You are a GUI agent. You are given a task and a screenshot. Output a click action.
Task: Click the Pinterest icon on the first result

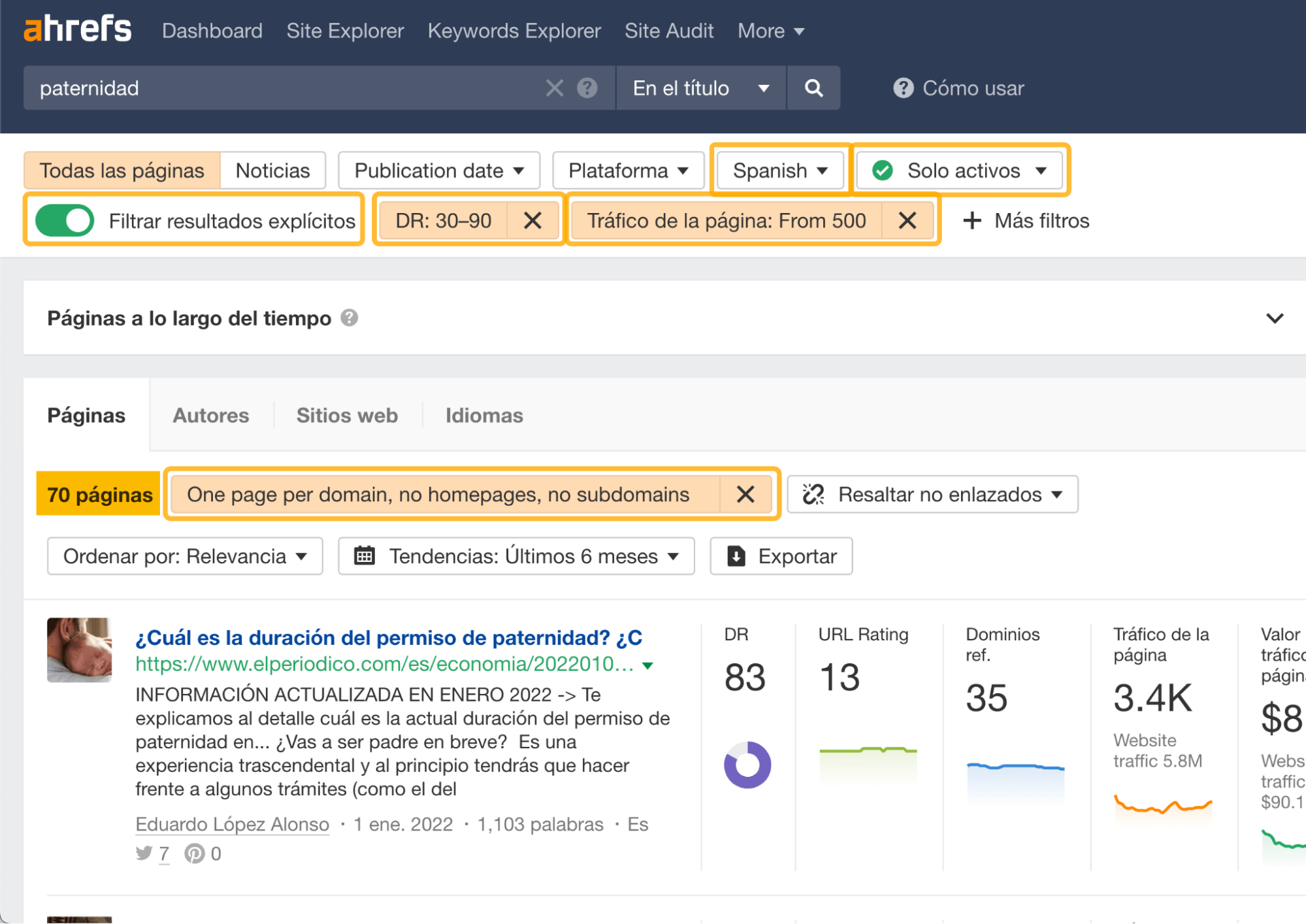(194, 853)
